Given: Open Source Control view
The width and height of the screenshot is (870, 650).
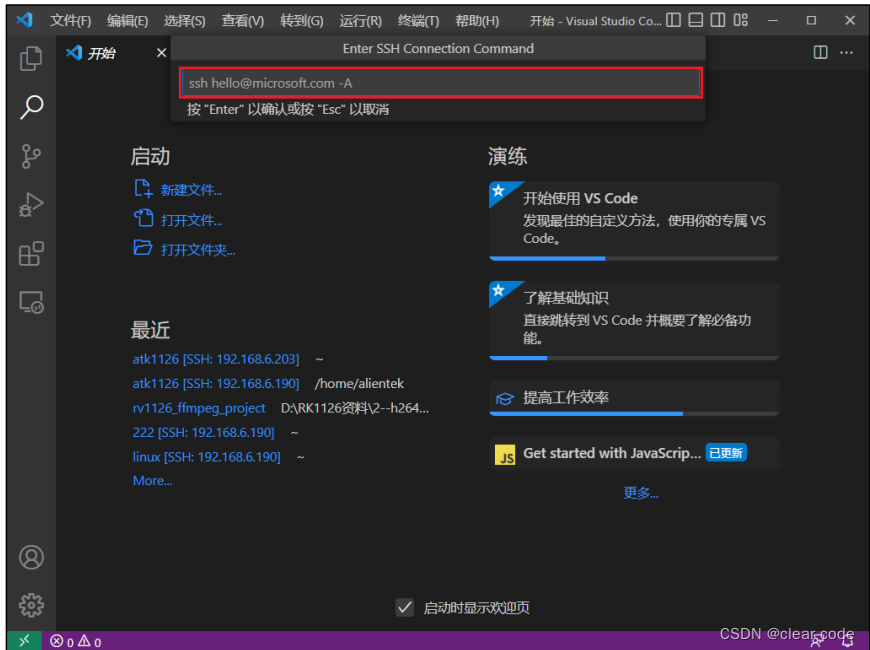Looking at the screenshot, I should (x=31, y=156).
